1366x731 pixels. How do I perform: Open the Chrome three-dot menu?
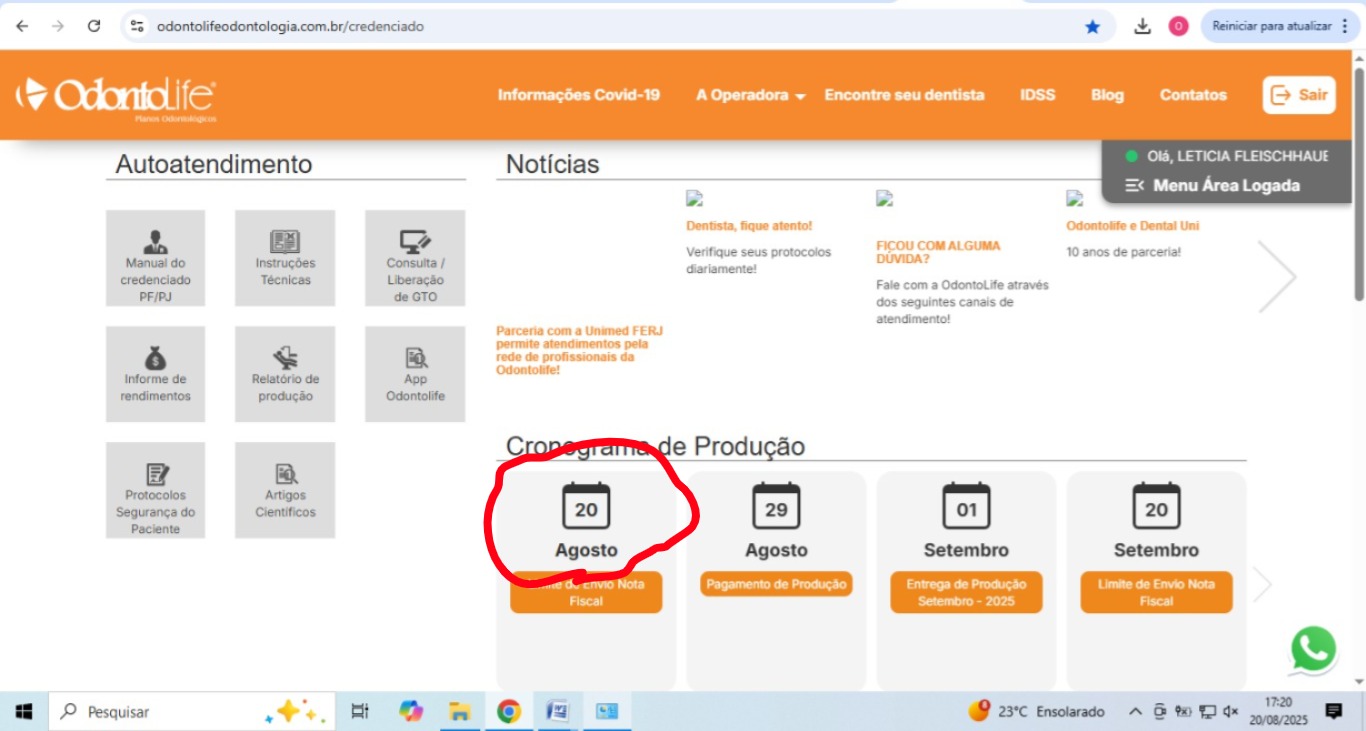click(1345, 27)
